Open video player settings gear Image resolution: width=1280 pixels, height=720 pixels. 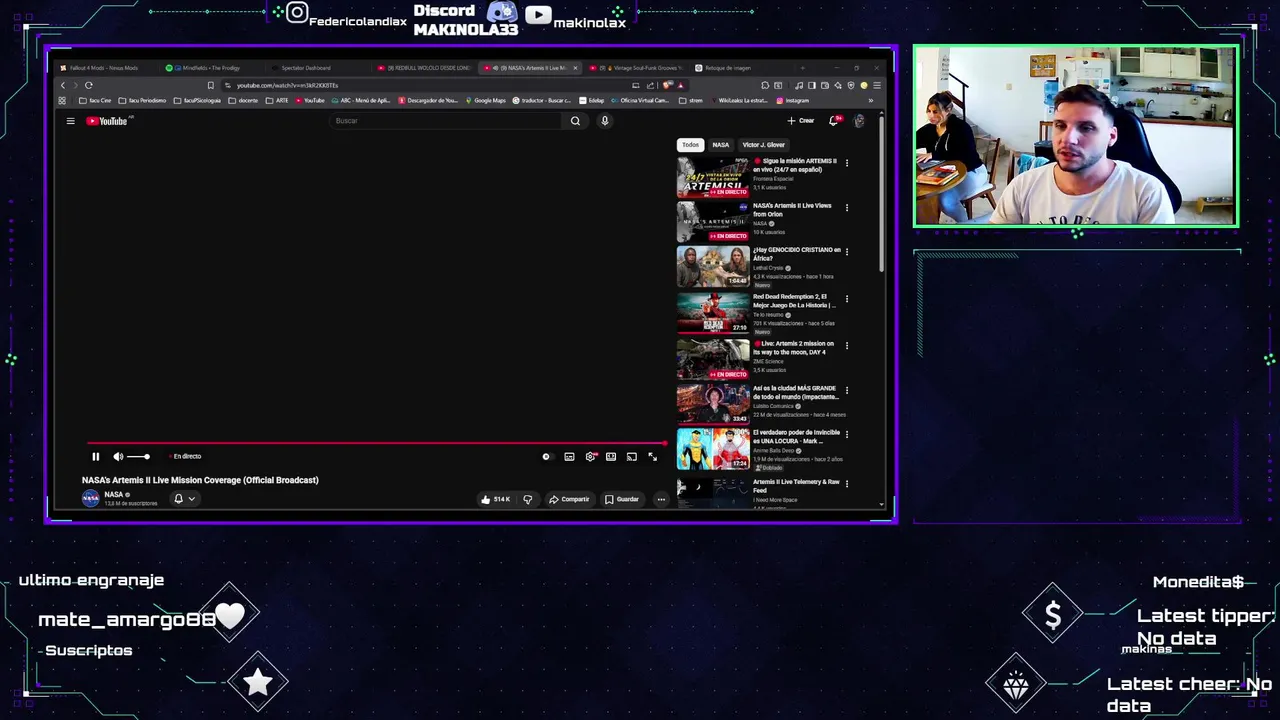pos(590,457)
